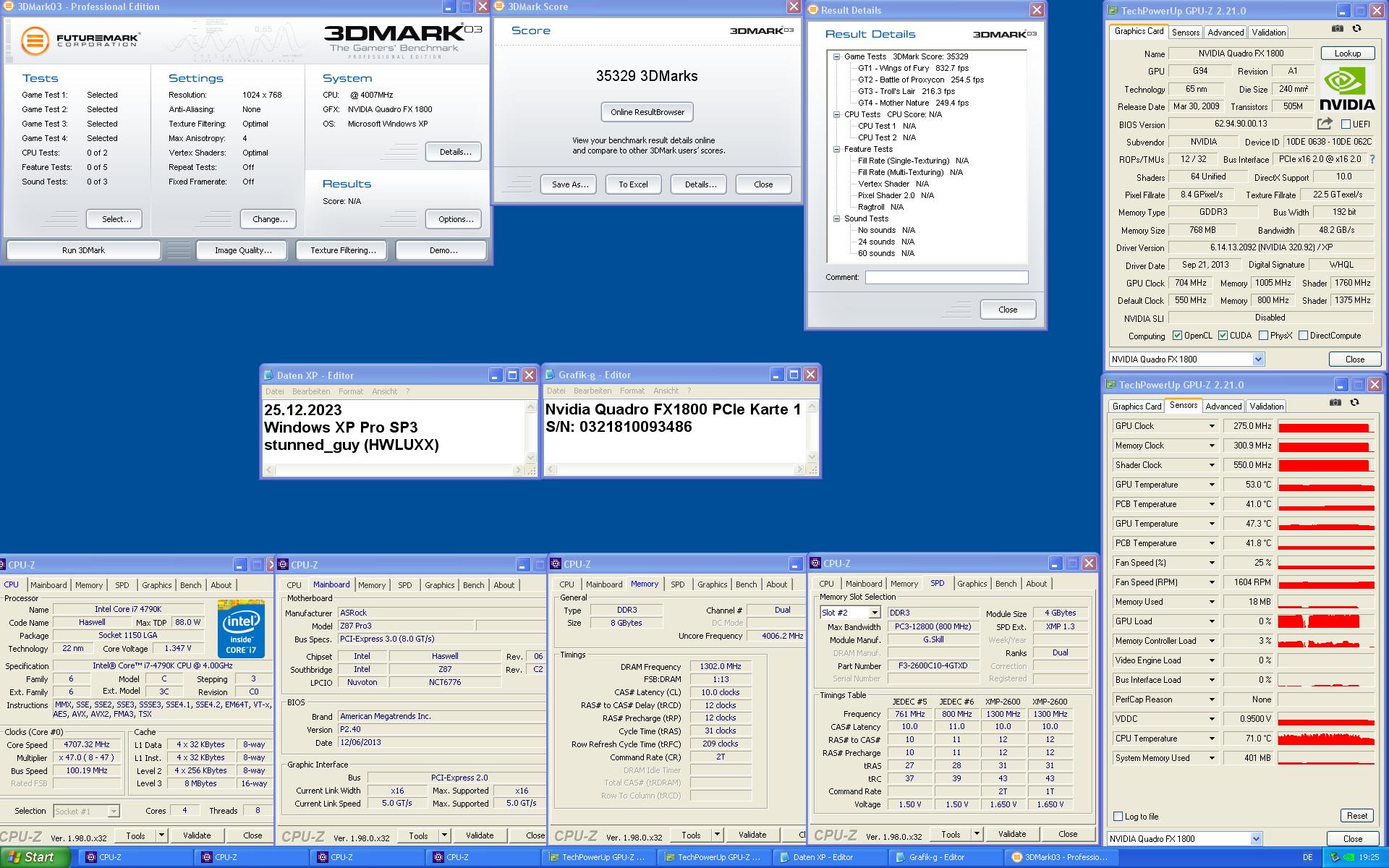Viewport: 1389px width, 868px height.
Task: Click vertical scrollbar in Daten XP Editor
Action: pyautogui.click(x=531, y=433)
